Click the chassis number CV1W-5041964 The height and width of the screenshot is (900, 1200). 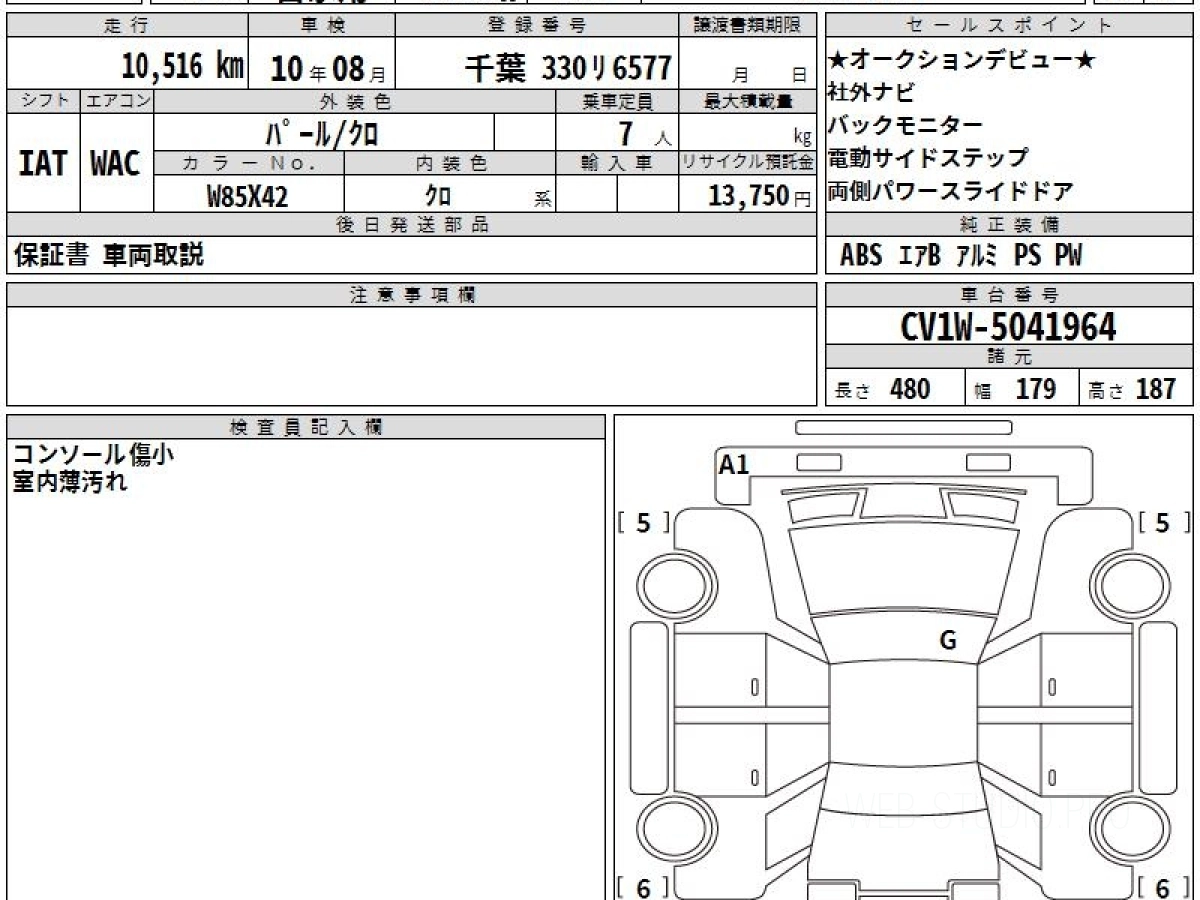[x=1009, y=327]
